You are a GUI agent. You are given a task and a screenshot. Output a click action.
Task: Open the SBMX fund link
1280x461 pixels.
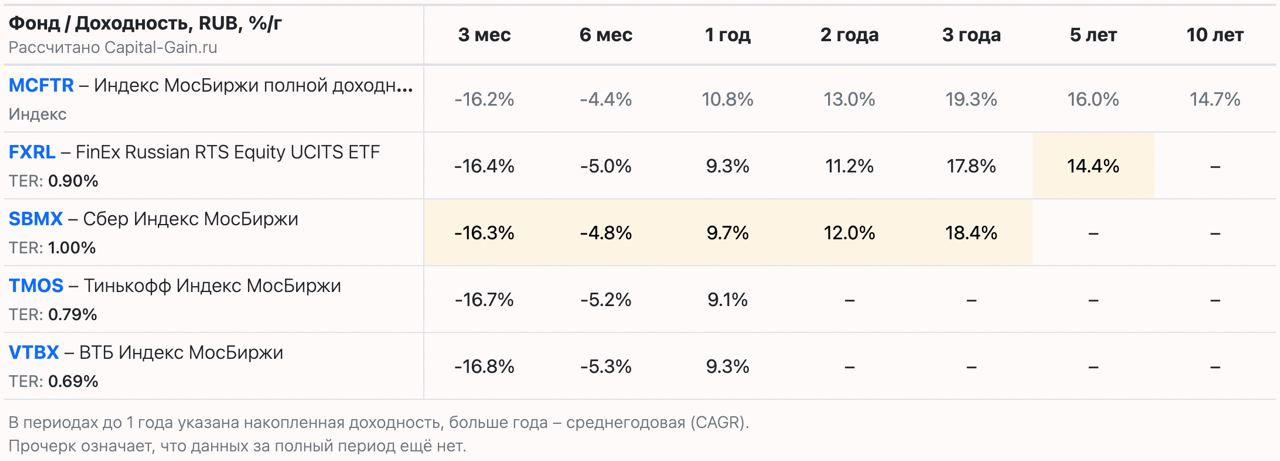click(36, 219)
